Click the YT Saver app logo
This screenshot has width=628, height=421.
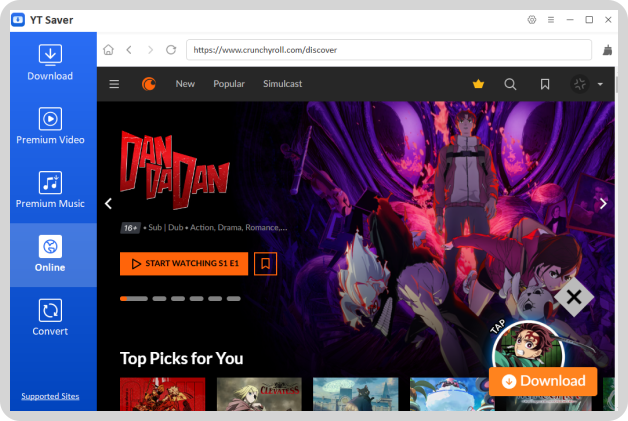[x=18, y=20]
